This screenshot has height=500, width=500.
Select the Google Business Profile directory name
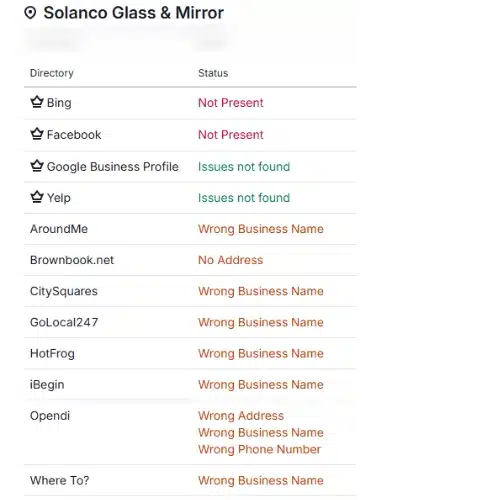(113, 167)
